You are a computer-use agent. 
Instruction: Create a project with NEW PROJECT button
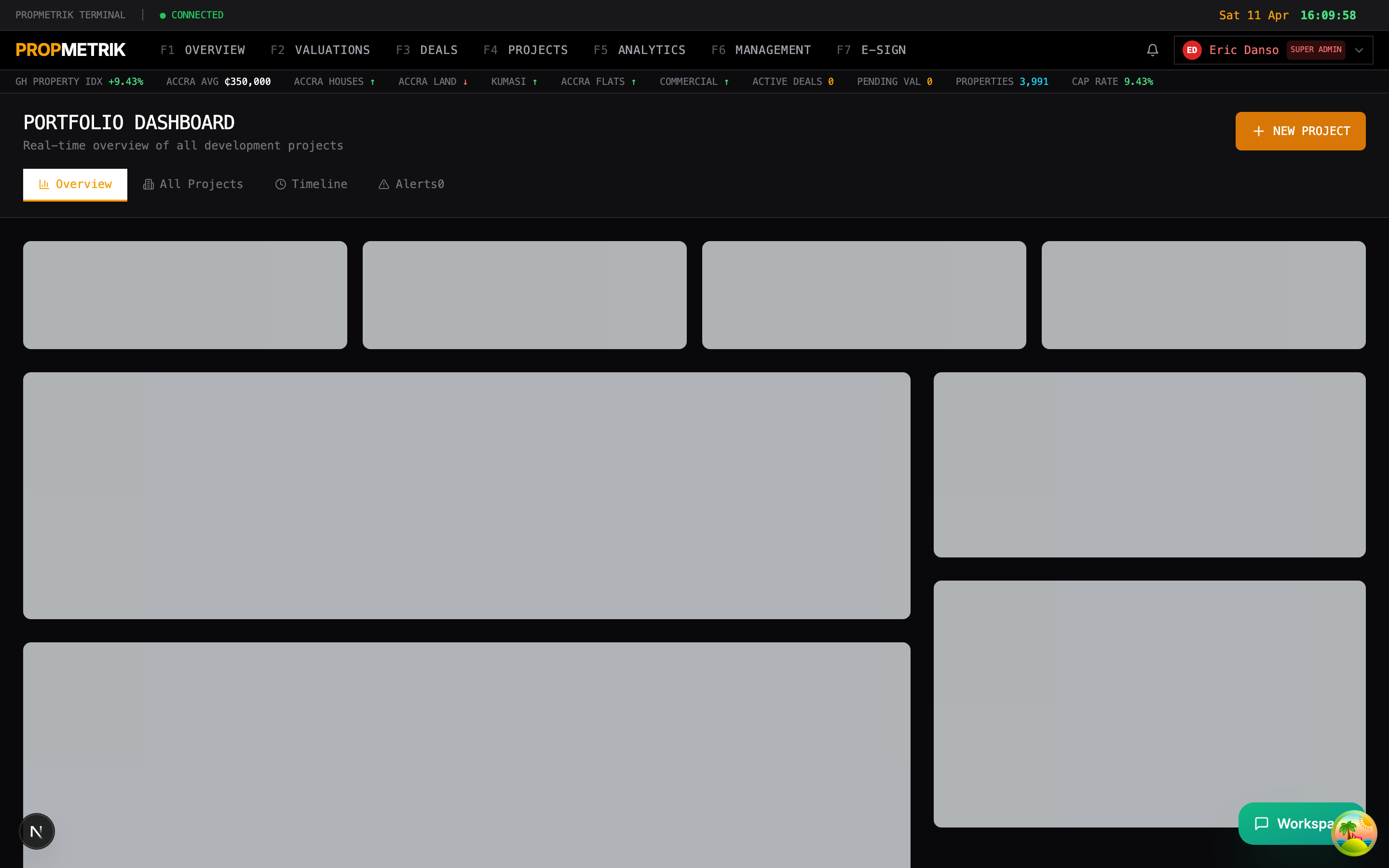pos(1300,131)
